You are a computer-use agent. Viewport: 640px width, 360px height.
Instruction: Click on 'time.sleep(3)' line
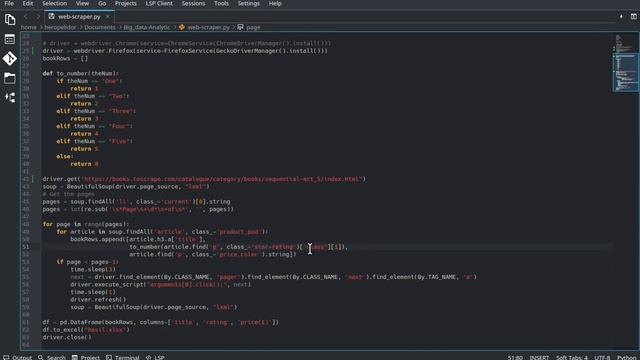coord(93,269)
